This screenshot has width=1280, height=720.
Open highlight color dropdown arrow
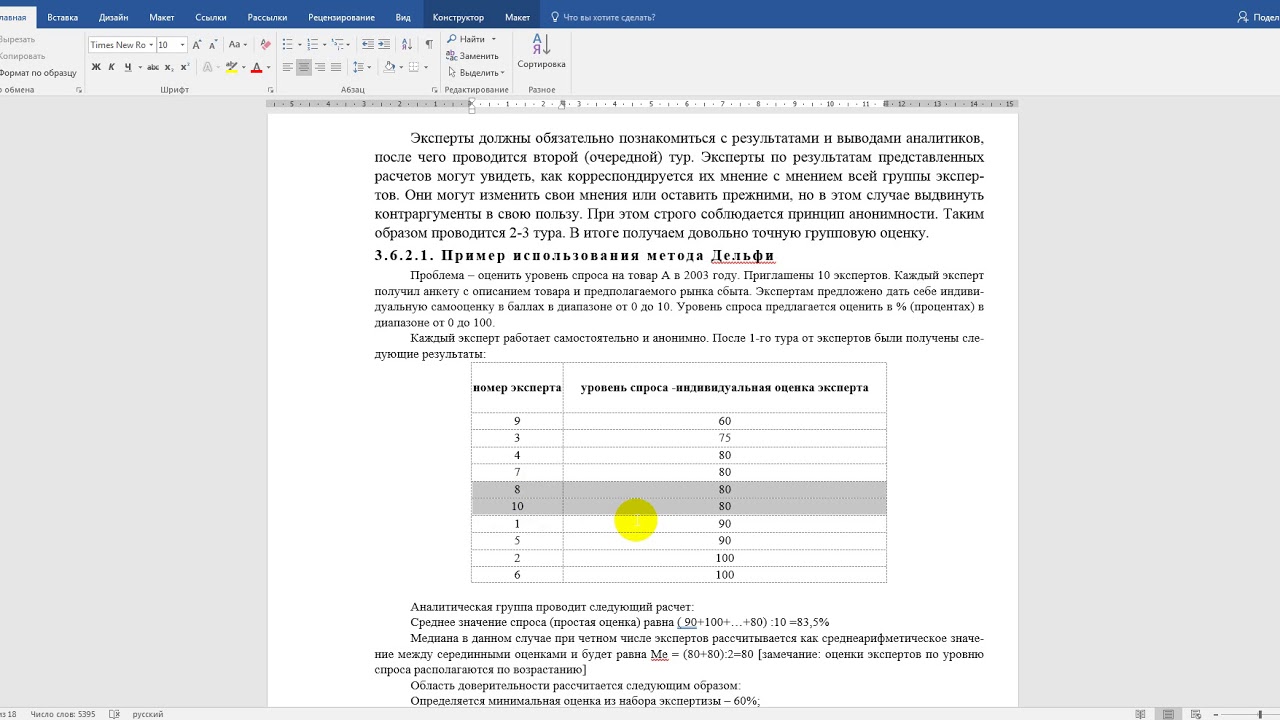tap(243, 67)
